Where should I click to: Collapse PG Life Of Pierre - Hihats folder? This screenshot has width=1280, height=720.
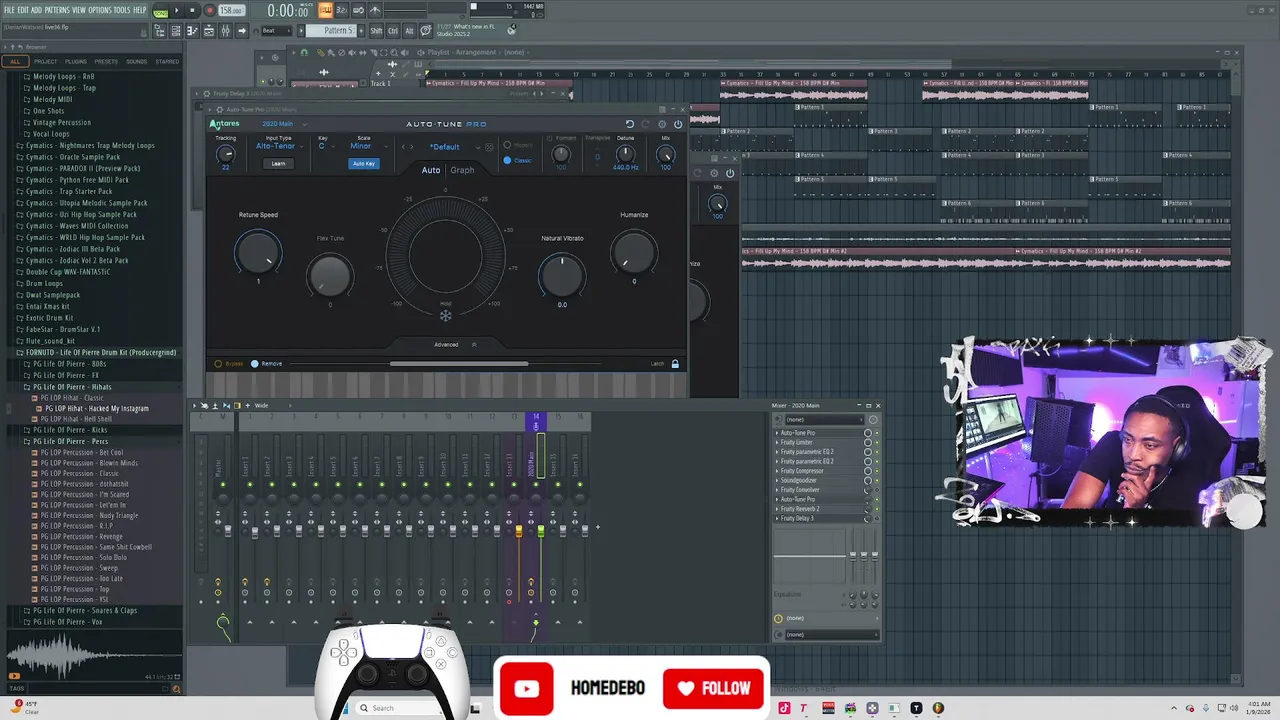pos(72,386)
